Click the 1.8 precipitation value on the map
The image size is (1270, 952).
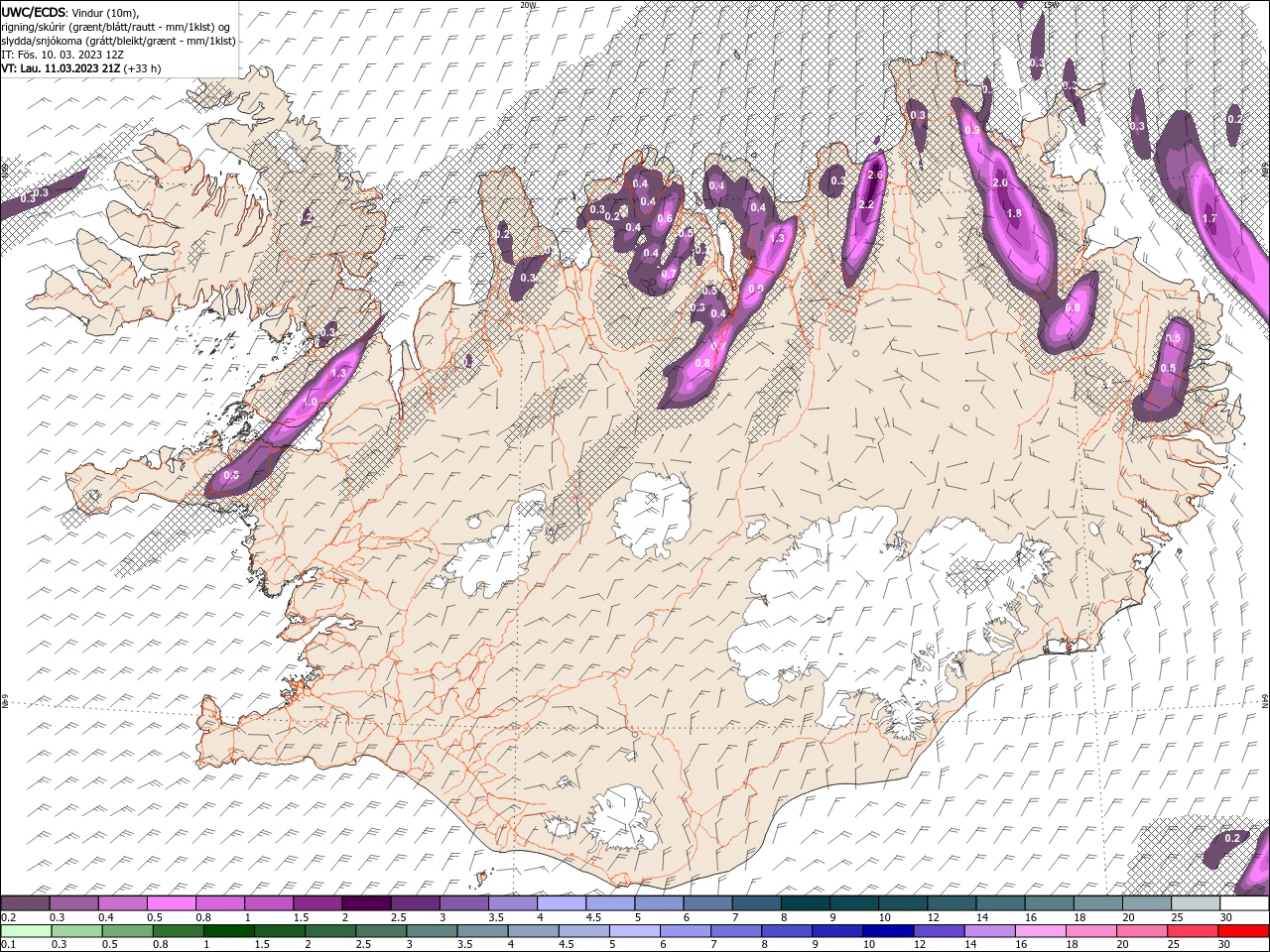1014,213
